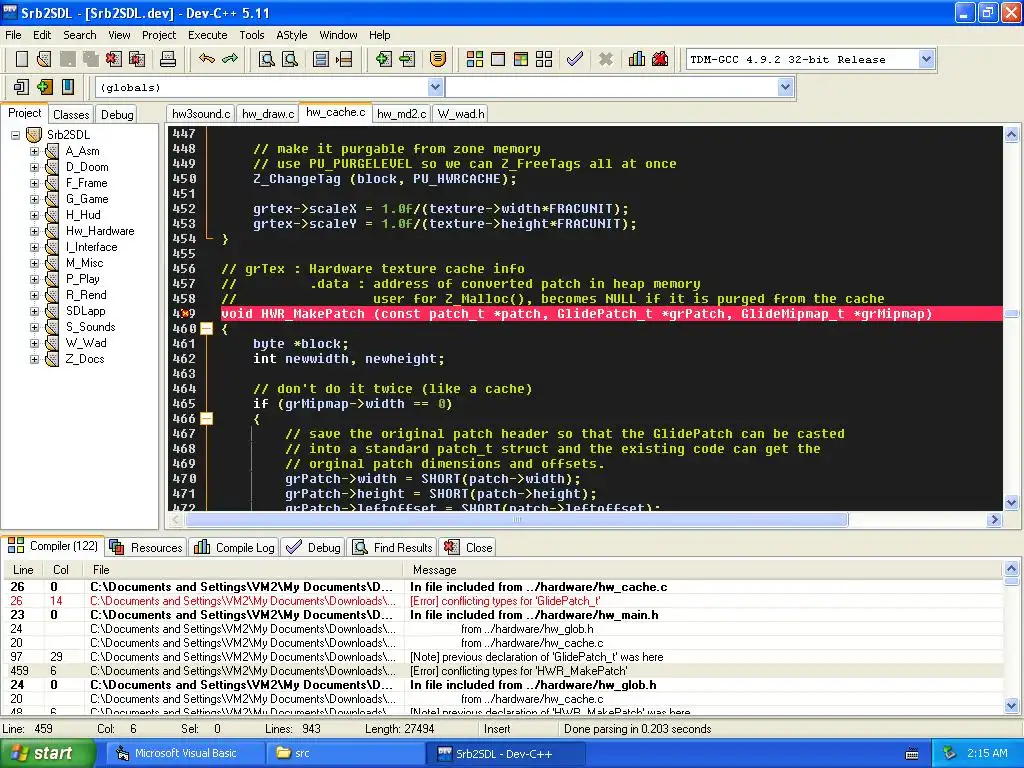
Task: Click the editor horizontal scrollbar thumb
Action: click(517, 520)
